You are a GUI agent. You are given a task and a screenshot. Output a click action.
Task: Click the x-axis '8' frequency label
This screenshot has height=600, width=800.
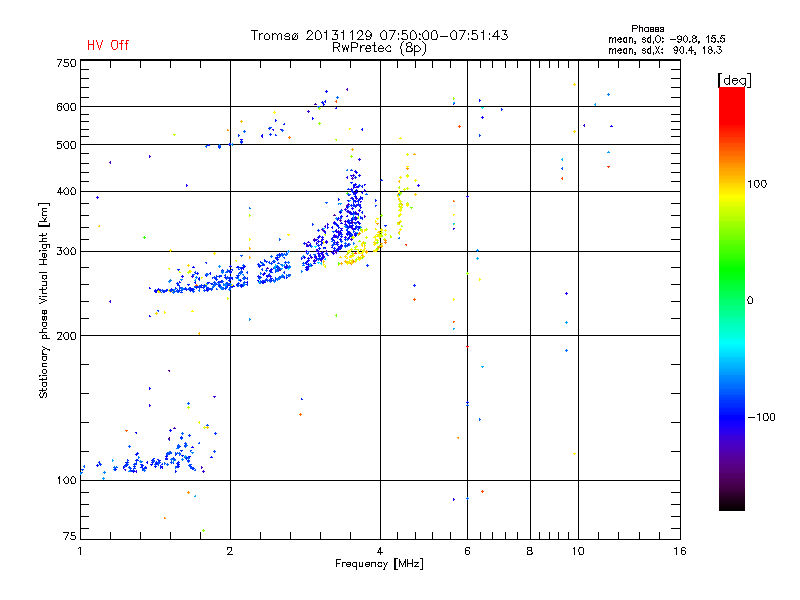(x=530, y=551)
